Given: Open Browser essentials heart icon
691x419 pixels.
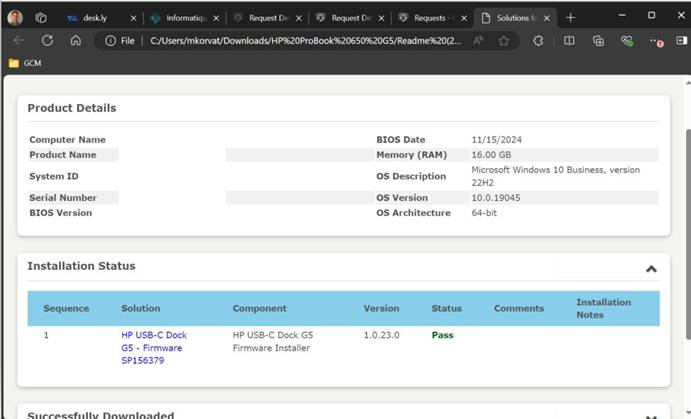Looking at the screenshot, I should click(x=627, y=41).
